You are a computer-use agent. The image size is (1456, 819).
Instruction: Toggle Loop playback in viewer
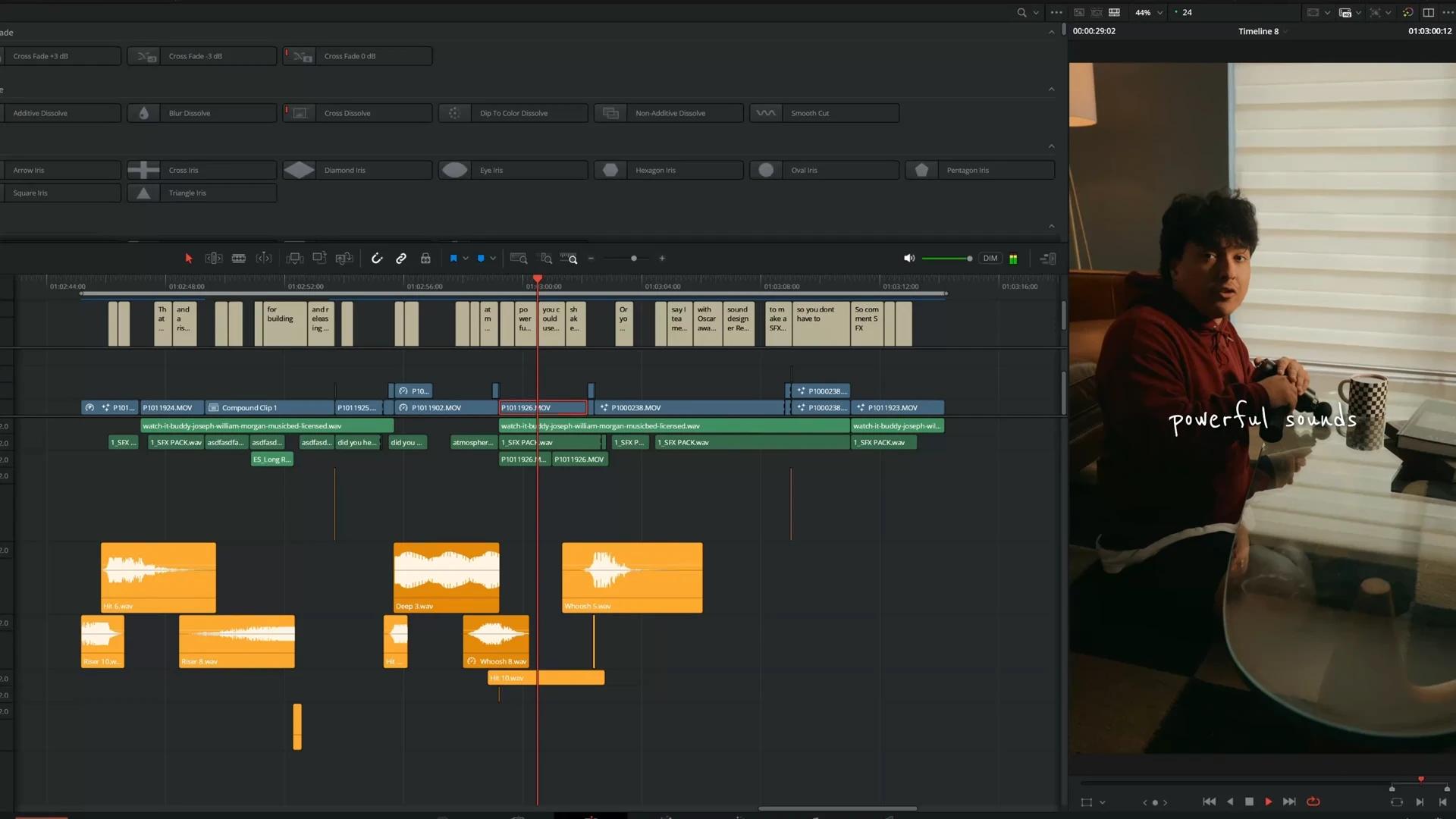(1313, 802)
